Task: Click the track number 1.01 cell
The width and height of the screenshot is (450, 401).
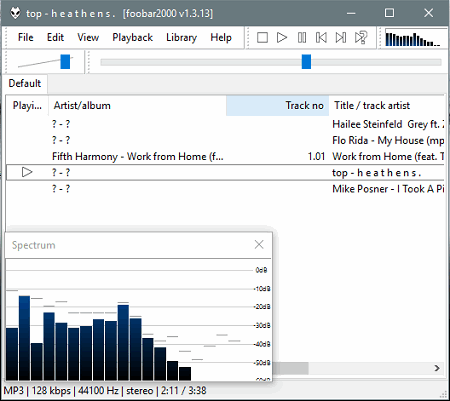Action: [316, 156]
